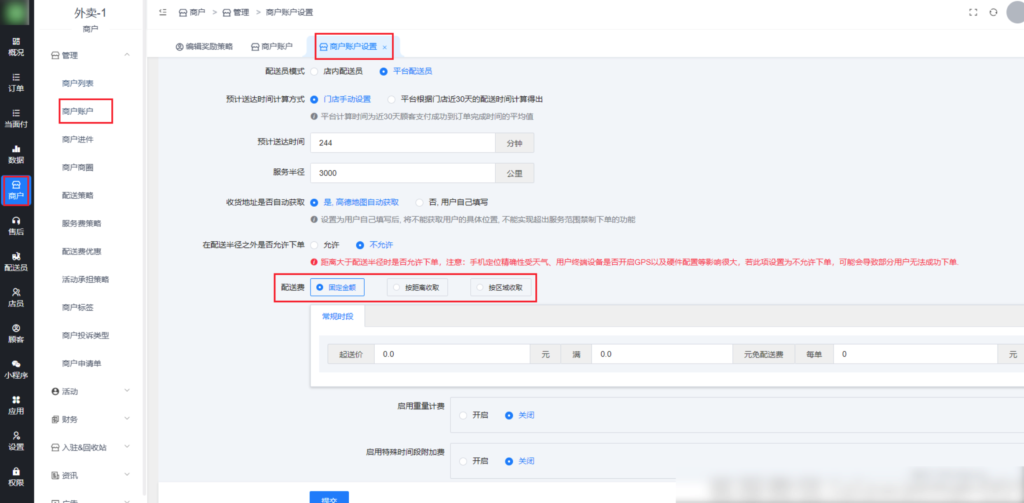Focus the 服务半径 field showing 3000

[x=403, y=173]
